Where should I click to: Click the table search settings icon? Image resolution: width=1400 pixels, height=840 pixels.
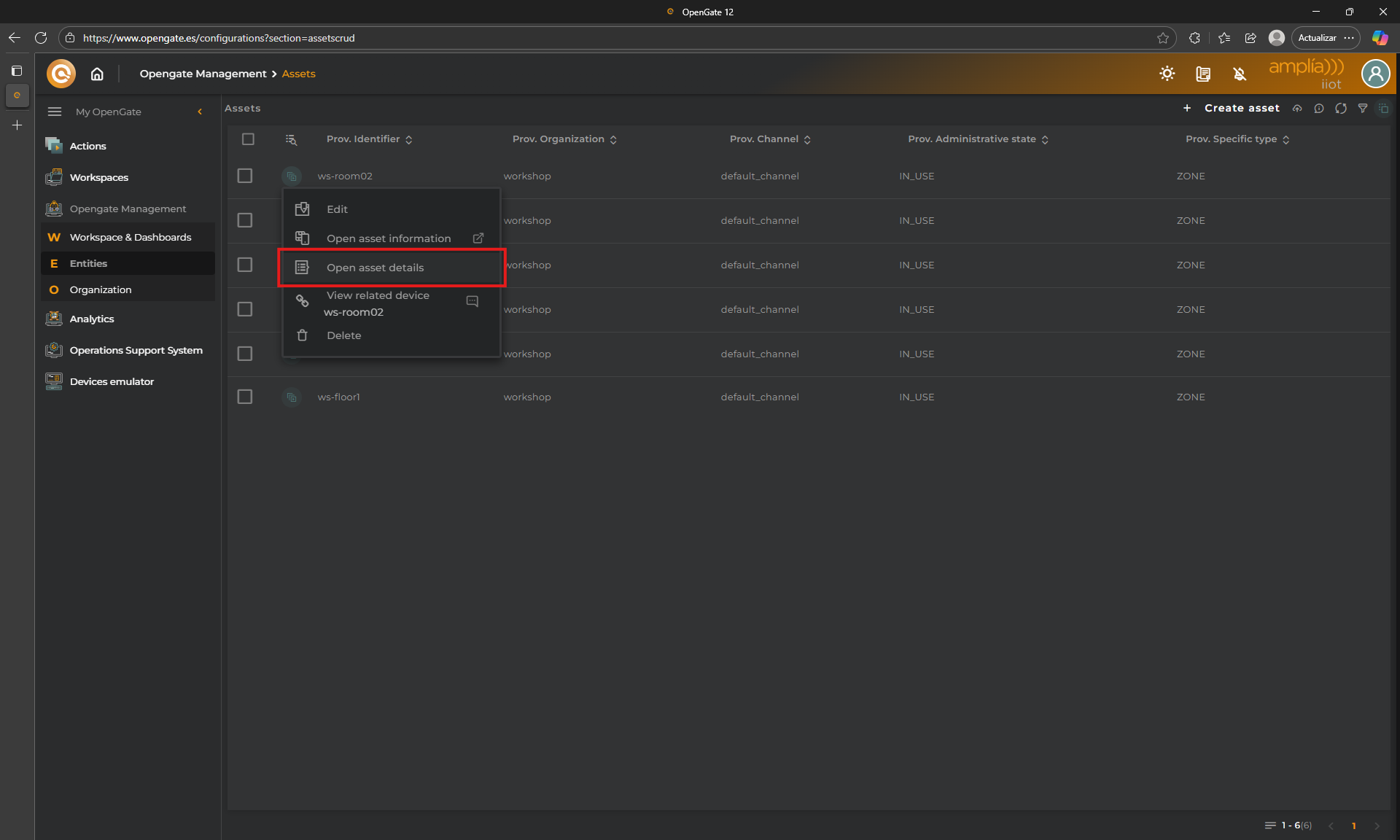pyautogui.click(x=291, y=139)
